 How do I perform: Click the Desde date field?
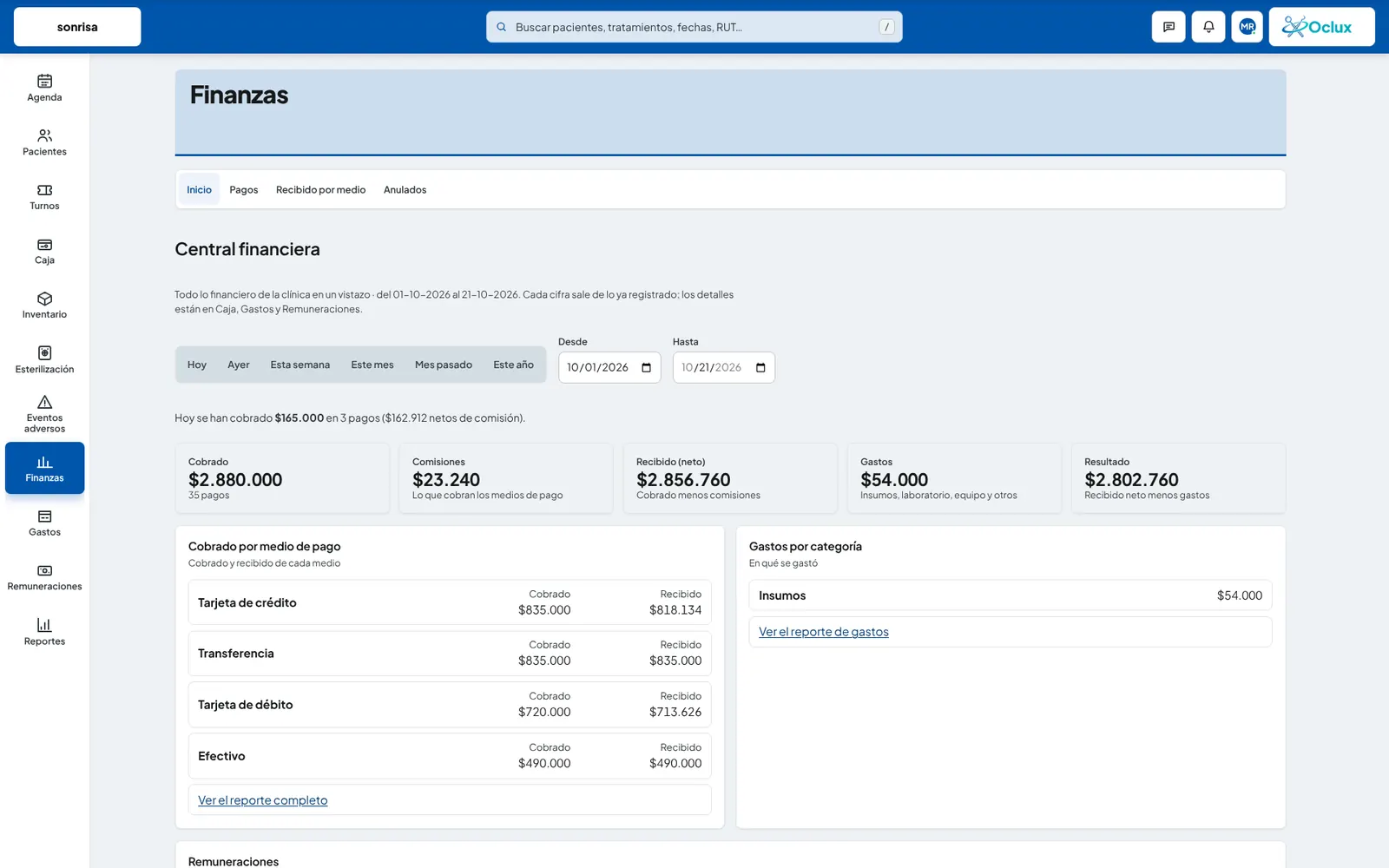point(609,367)
